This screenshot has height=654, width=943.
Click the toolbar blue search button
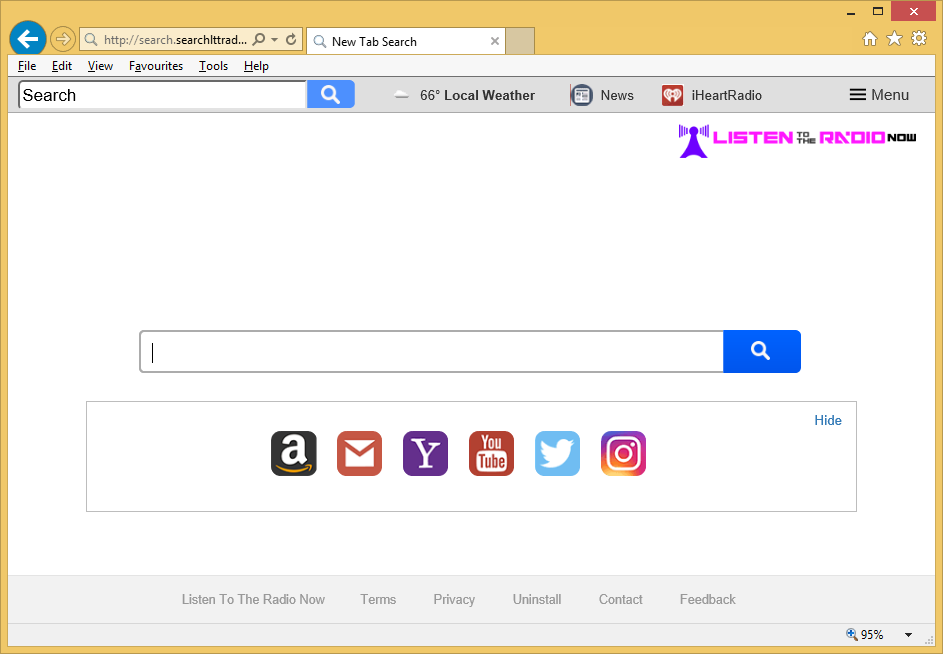pos(331,94)
